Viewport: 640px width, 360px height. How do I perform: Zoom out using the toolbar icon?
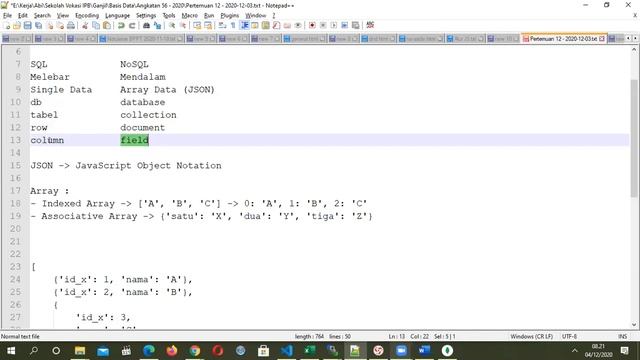[x=182, y=25]
